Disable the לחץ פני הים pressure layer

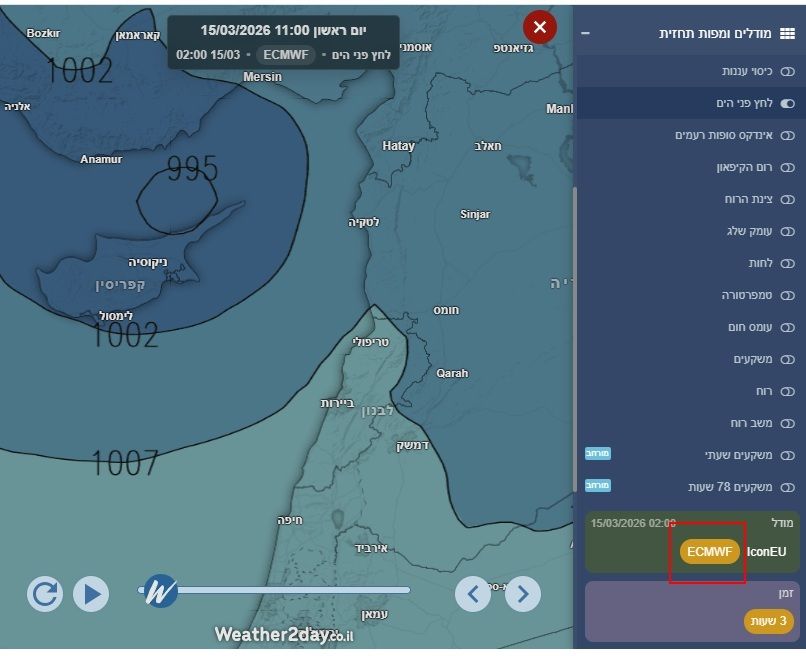pos(787,103)
